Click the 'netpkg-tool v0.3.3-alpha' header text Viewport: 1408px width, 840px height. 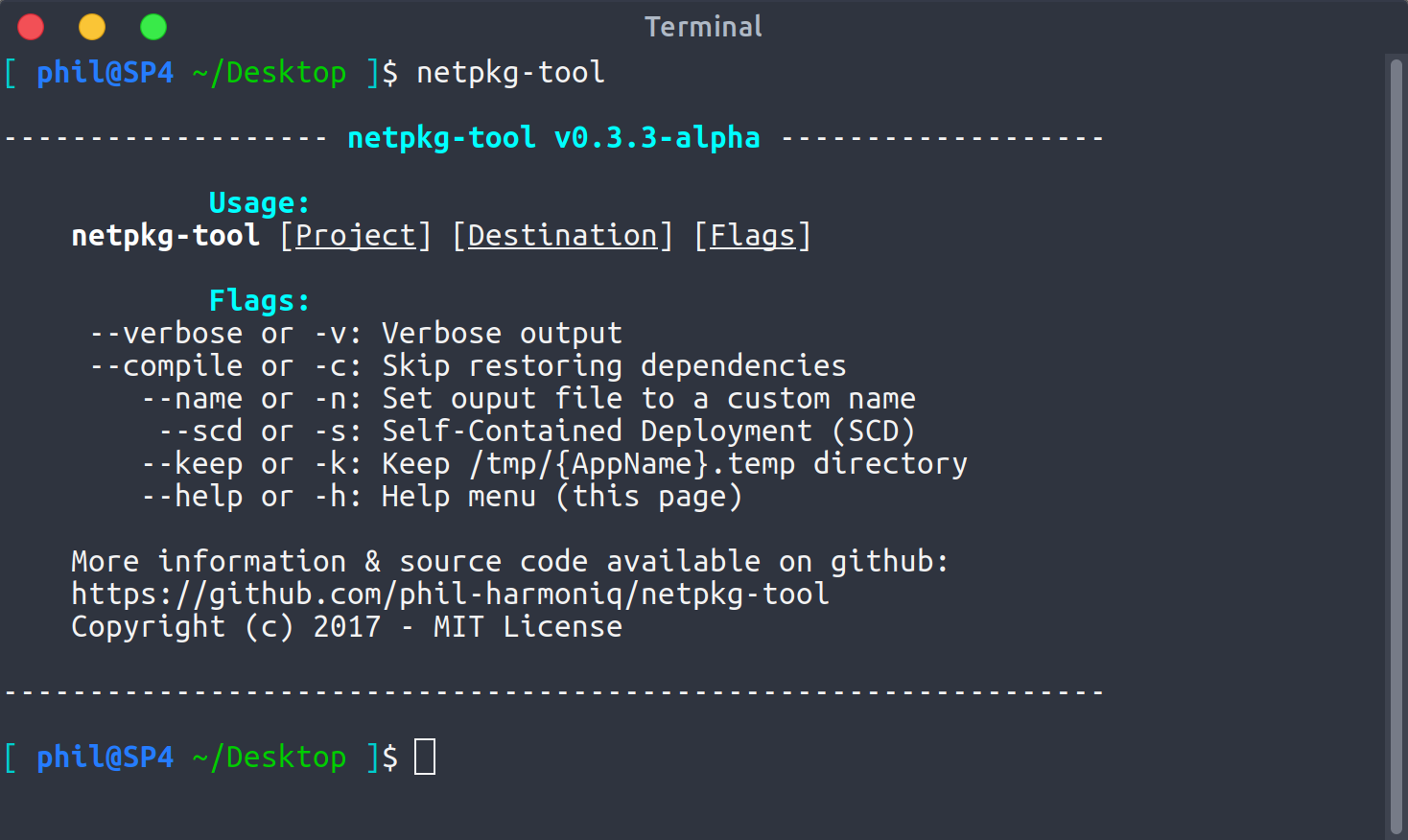tap(553, 138)
